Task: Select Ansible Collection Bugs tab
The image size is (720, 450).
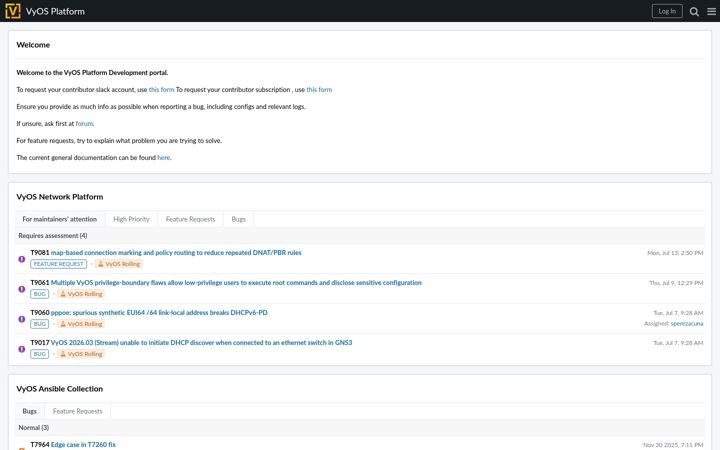Action: (29, 411)
